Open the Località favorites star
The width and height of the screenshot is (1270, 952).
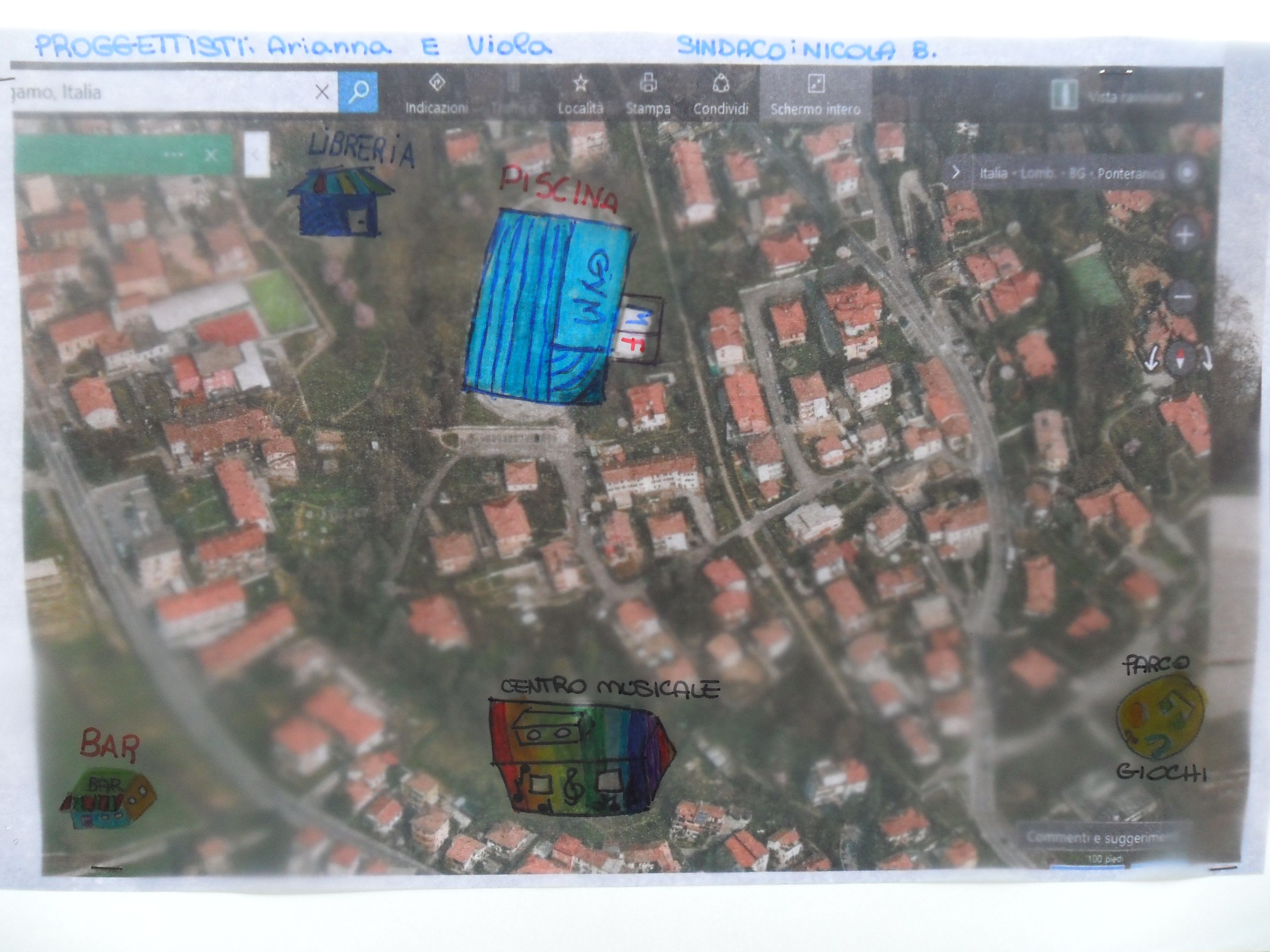coord(580,95)
